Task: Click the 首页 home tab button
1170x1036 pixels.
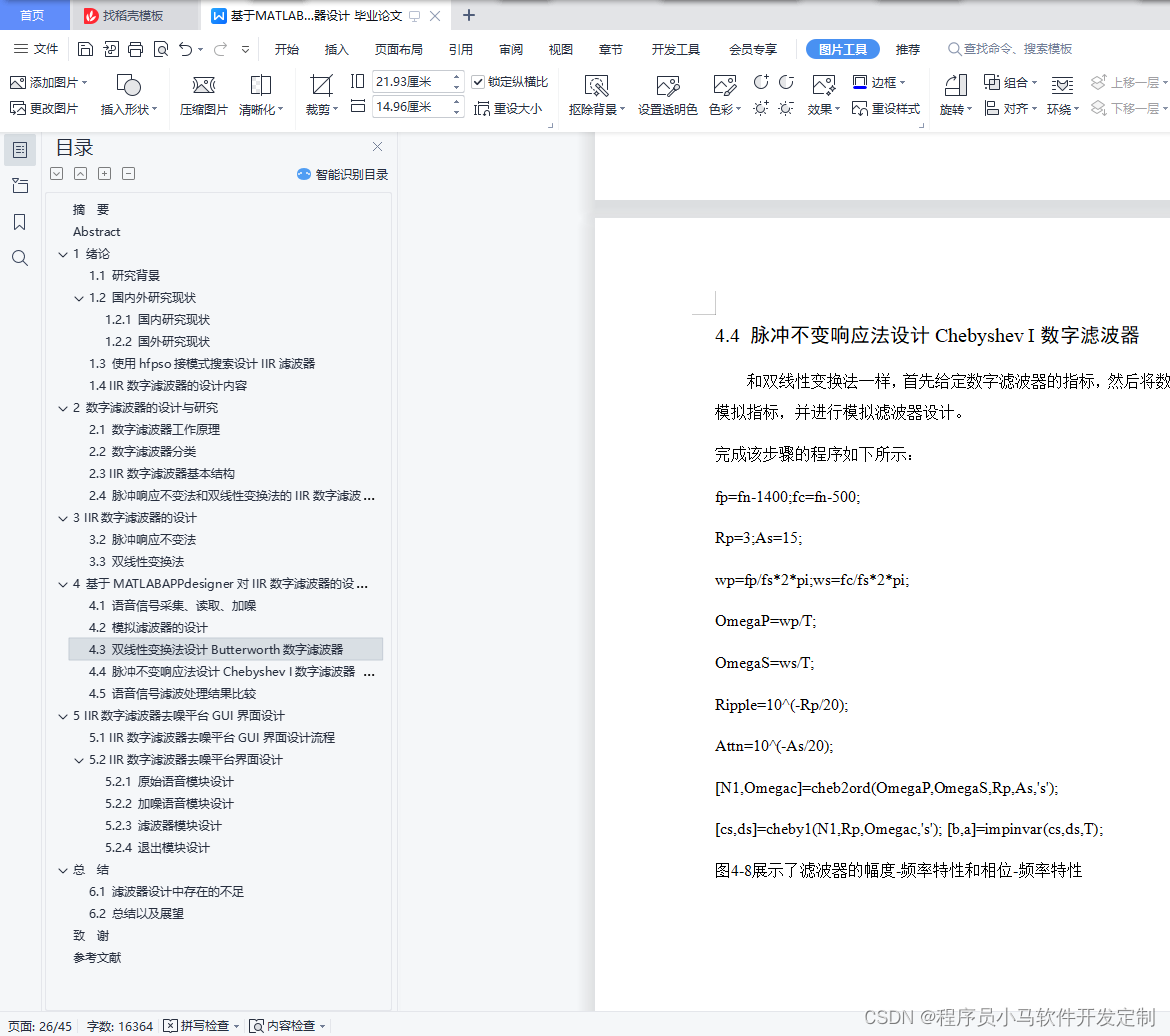Action: [x=33, y=15]
